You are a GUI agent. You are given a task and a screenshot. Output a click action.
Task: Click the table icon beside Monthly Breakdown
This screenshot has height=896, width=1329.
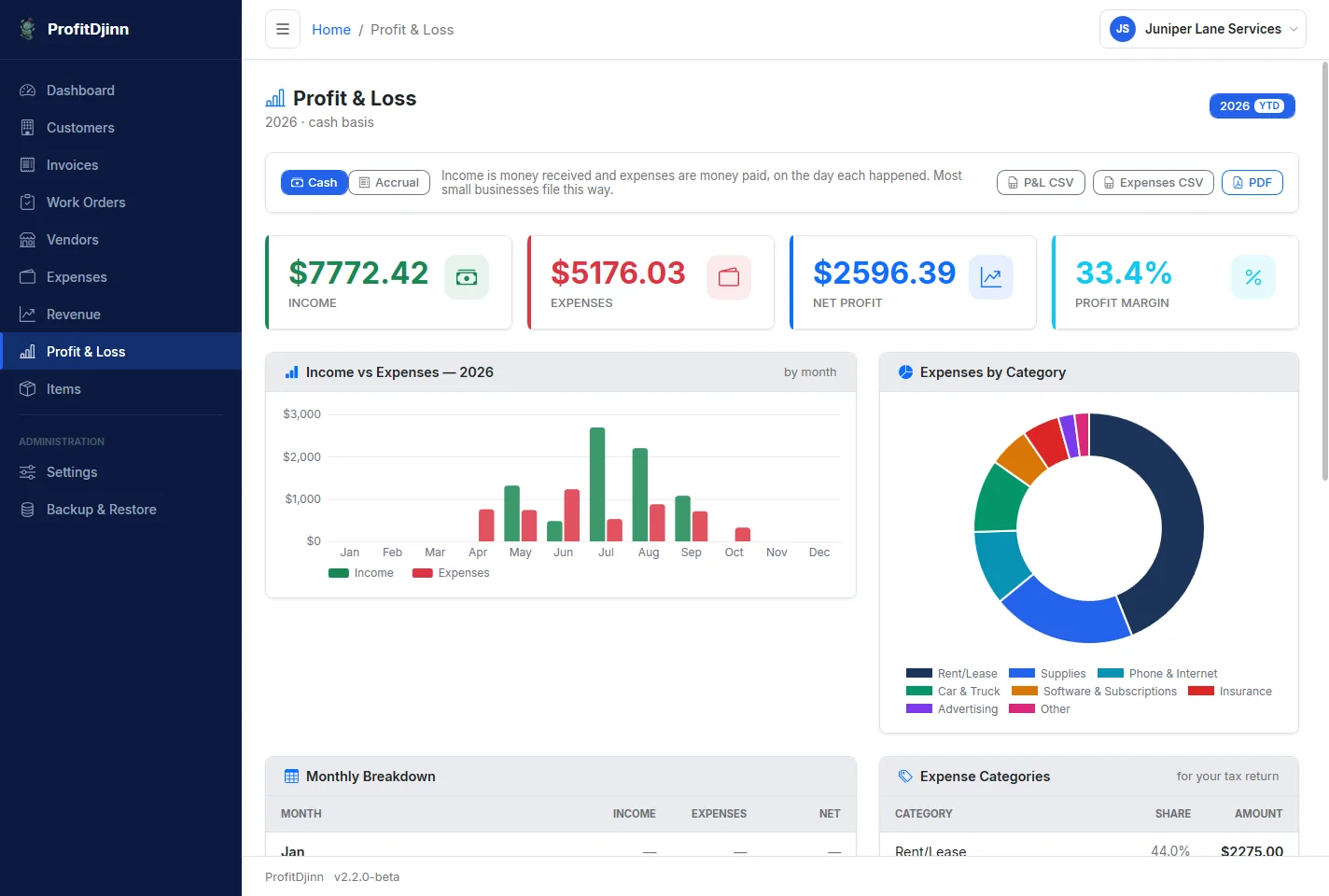click(x=291, y=777)
